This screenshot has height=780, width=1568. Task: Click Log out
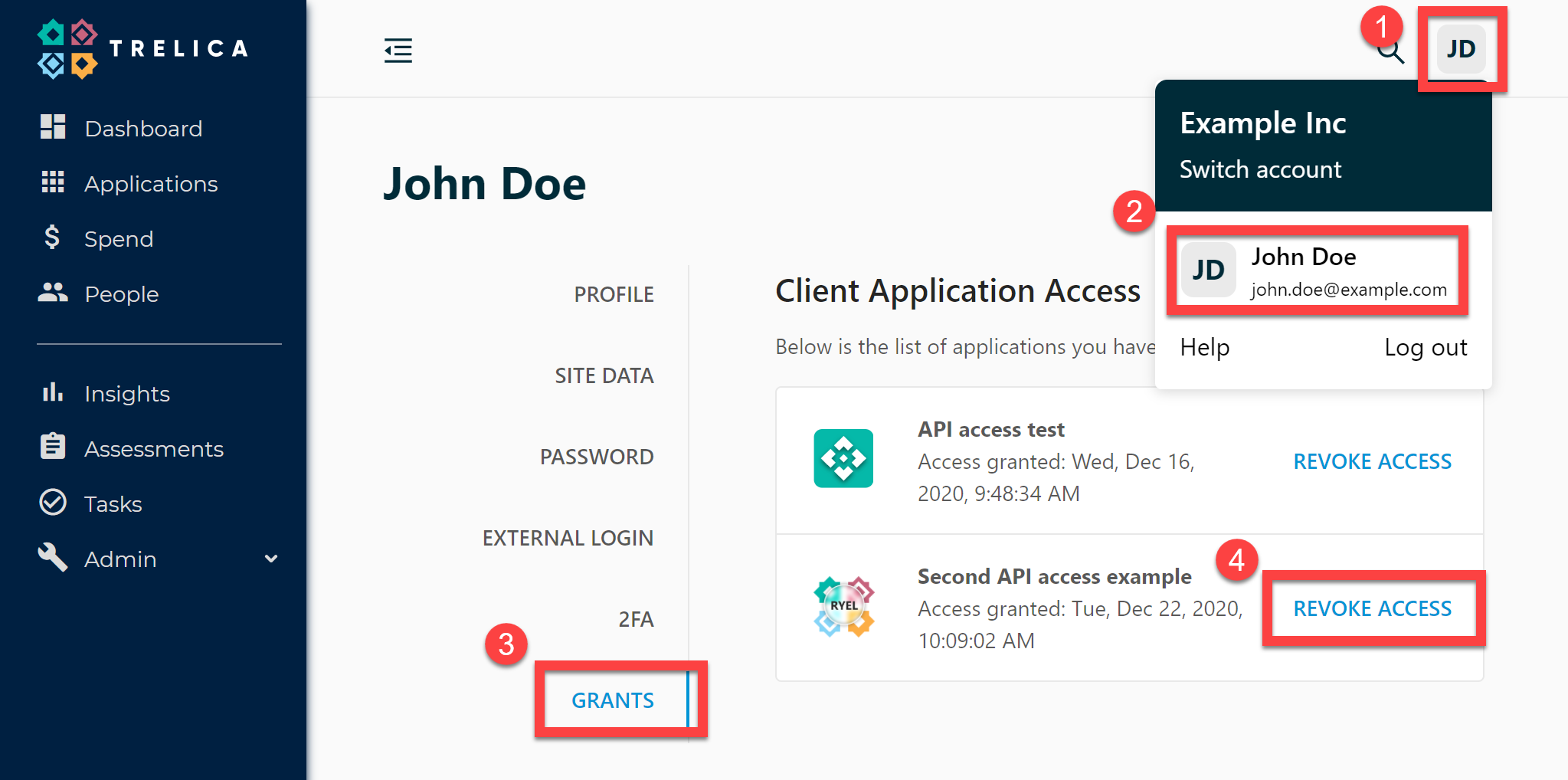[1426, 348]
